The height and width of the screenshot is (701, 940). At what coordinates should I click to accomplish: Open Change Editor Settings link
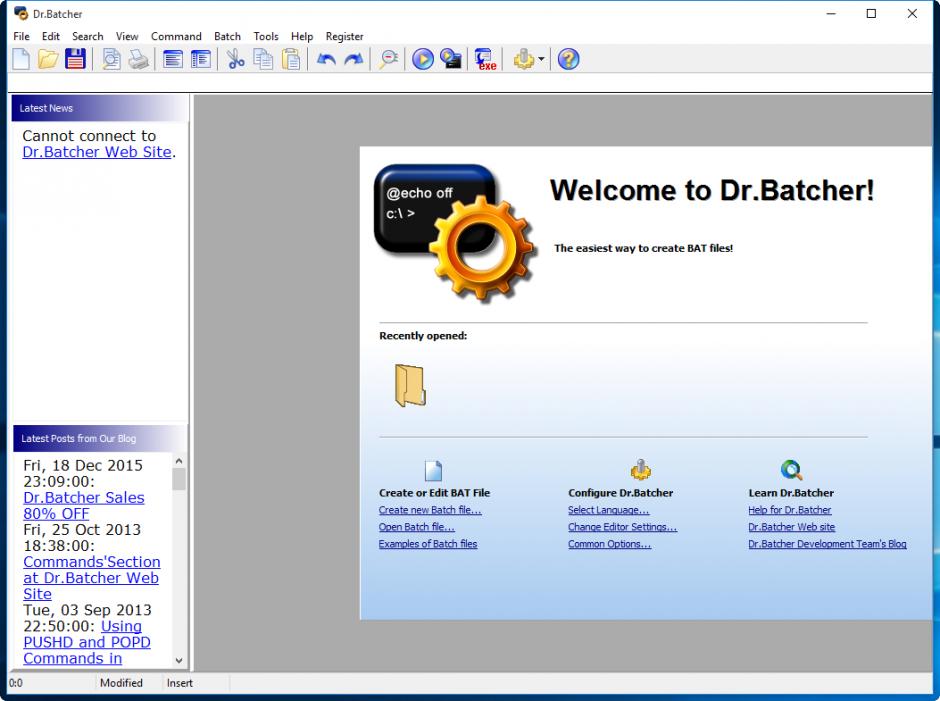tap(622, 526)
